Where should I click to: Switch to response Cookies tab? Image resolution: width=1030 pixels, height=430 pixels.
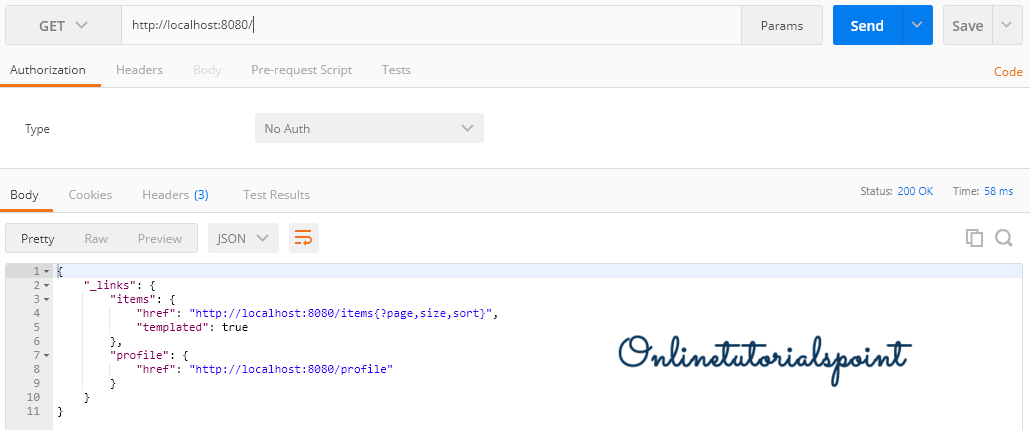[x=90, y=195]
